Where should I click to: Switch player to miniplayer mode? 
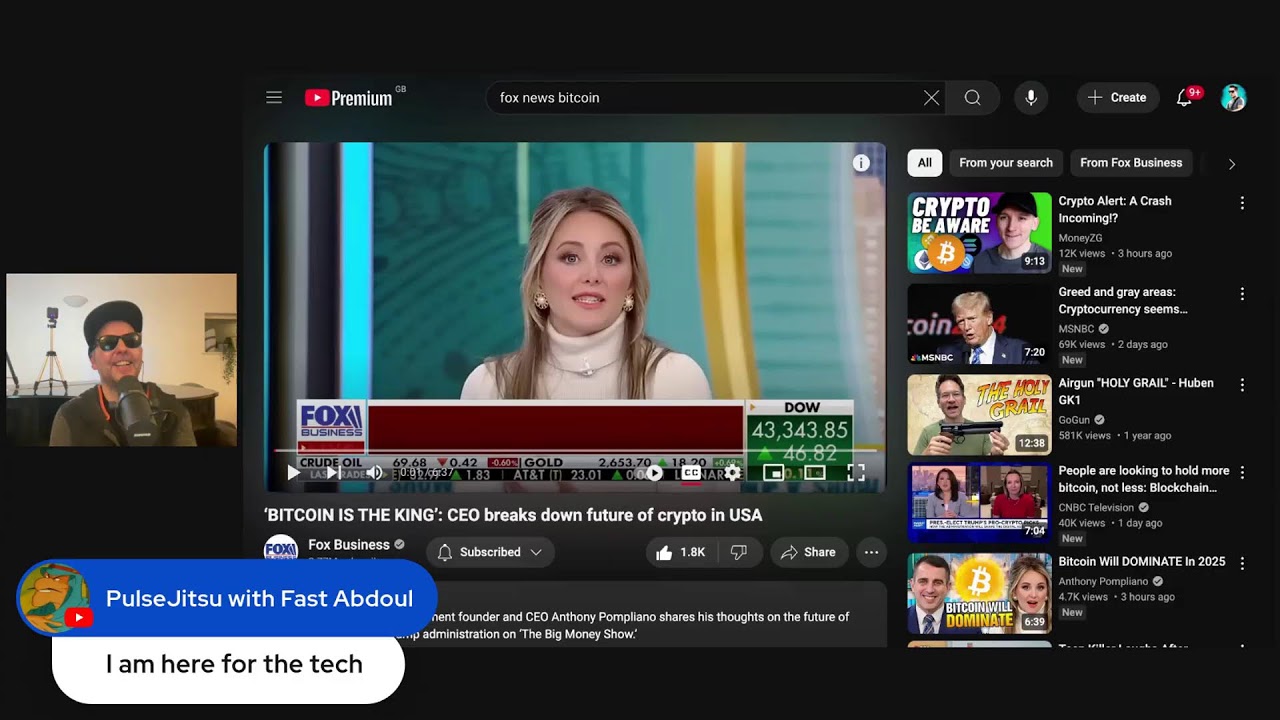pos(773,473)
